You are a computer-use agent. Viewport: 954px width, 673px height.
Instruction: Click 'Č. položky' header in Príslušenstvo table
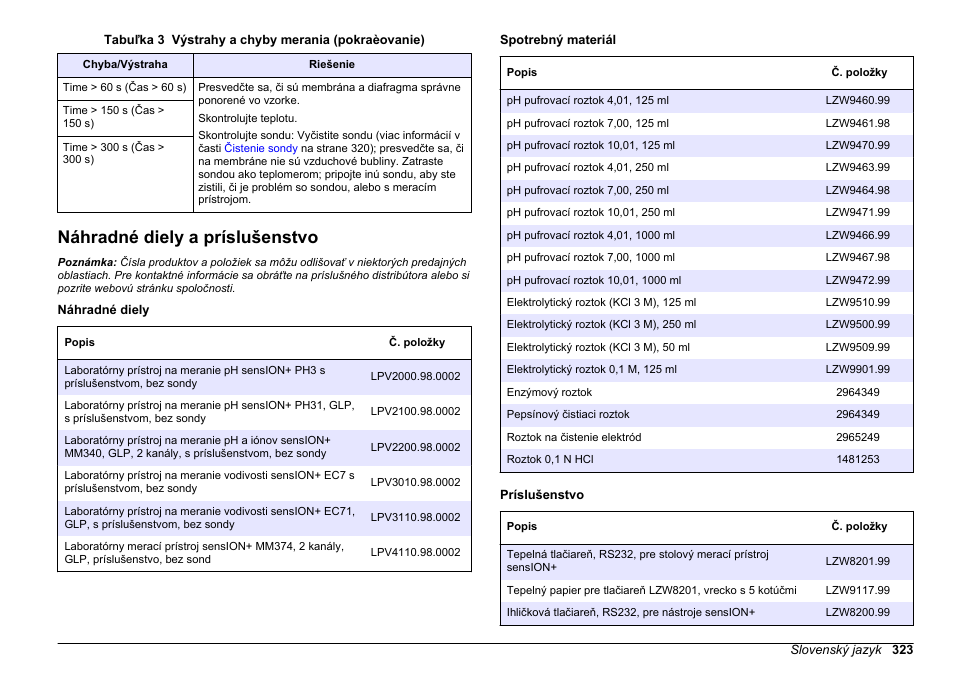tap(859, 526)
